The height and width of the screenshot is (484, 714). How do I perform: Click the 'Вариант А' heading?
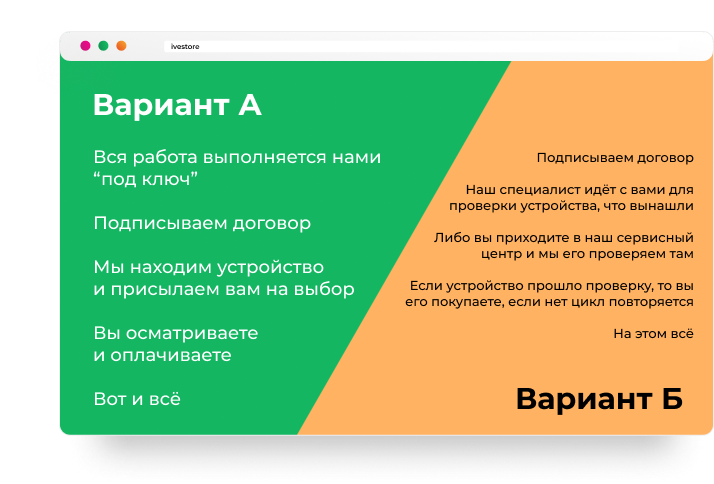177,105
